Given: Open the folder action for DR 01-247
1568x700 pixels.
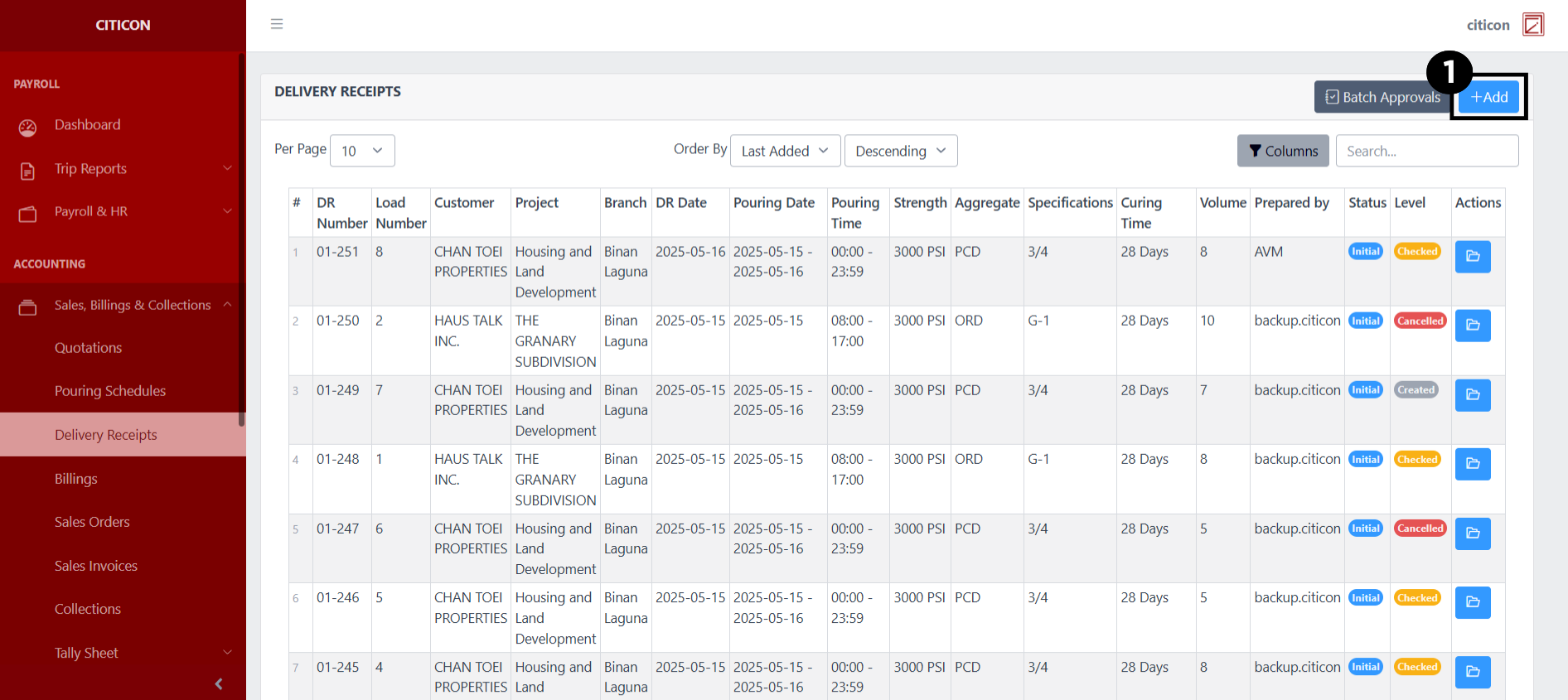Looking at the screenshot, I should 1472,533.
